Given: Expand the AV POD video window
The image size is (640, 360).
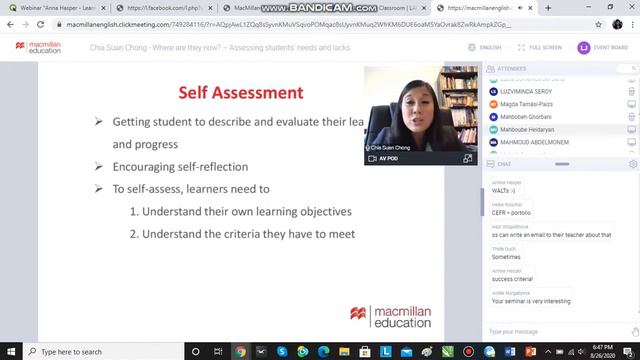Looking at the screenshot, I should [467, 158].
